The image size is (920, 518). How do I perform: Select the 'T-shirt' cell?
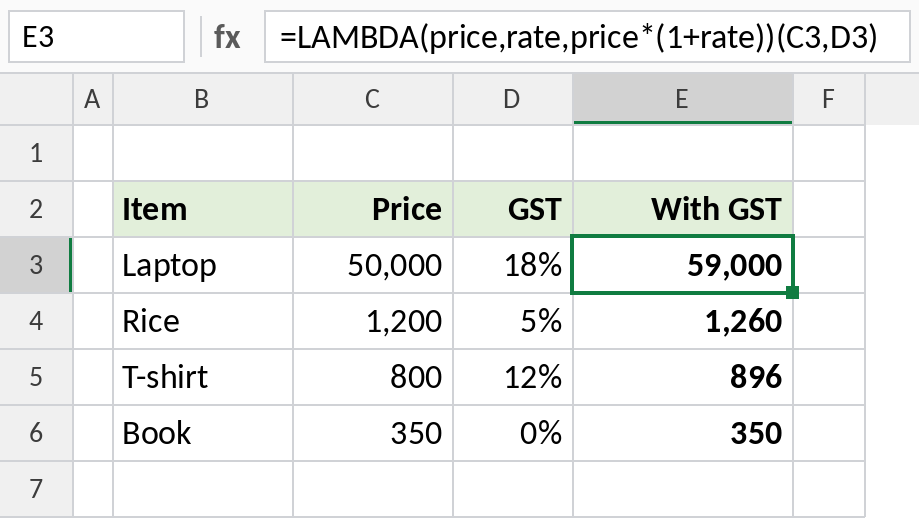[202, 377]
